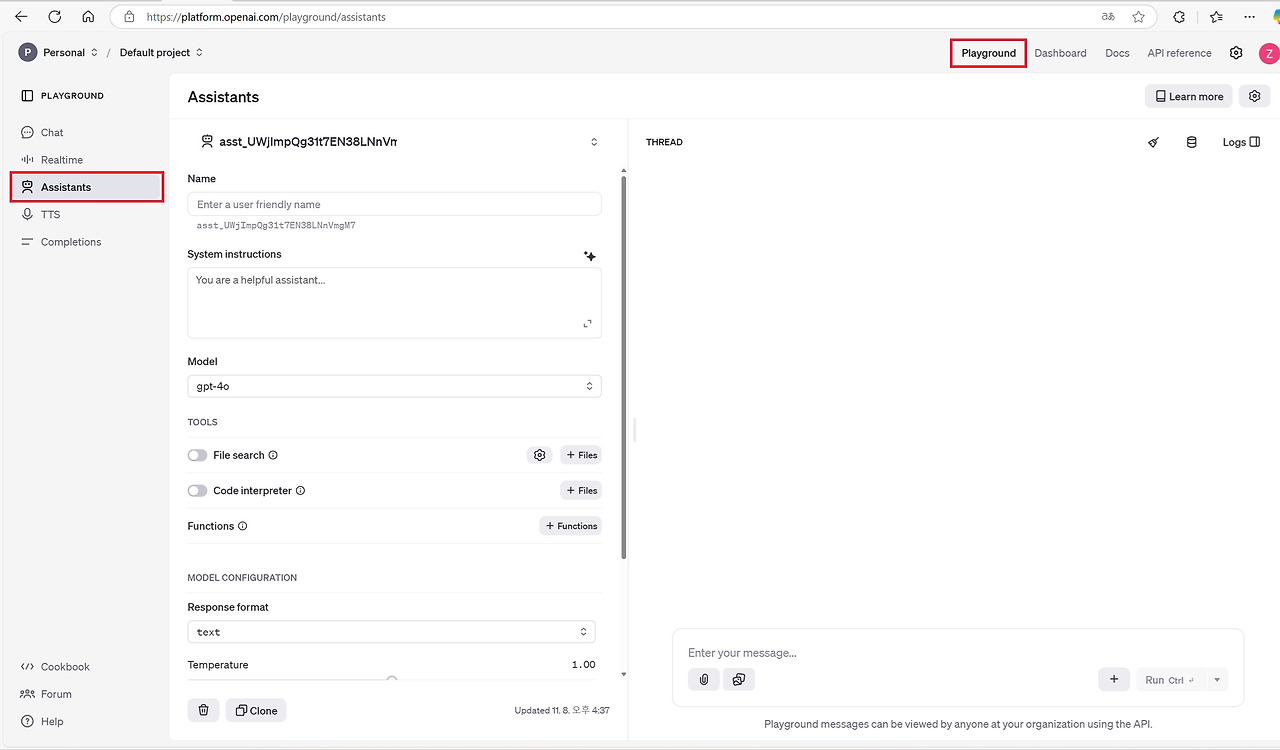
Task: Open the browser extensions icon
Action: tap(1179, 17)
